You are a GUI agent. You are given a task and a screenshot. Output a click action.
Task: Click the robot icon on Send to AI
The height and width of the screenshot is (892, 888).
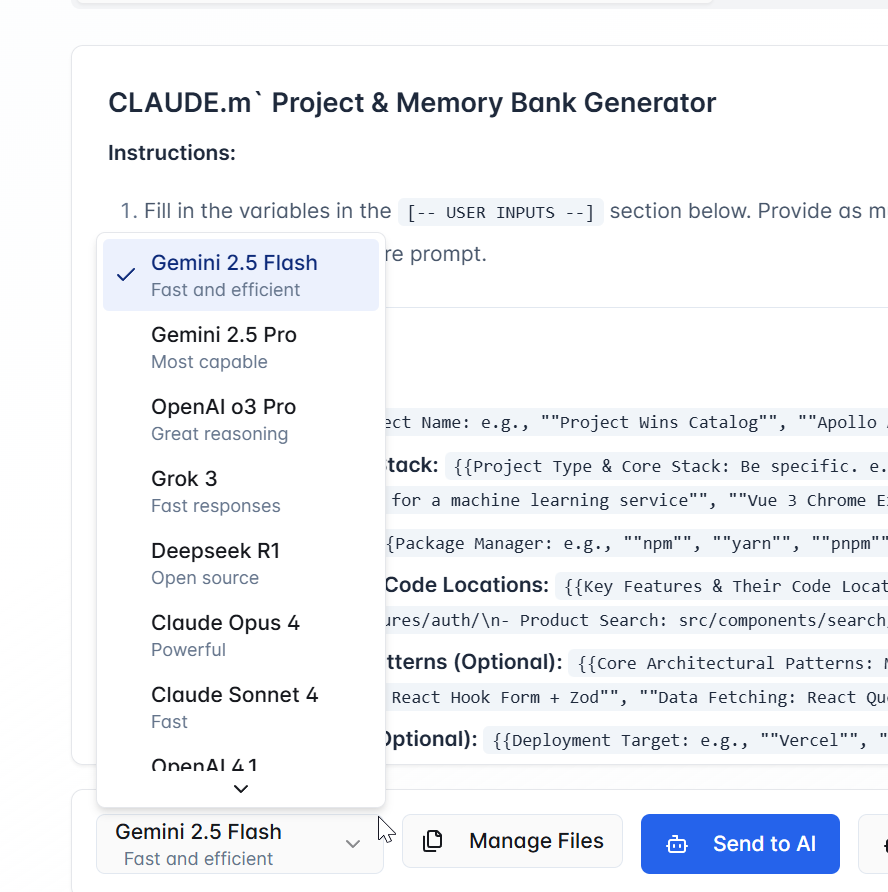(677, 844)
